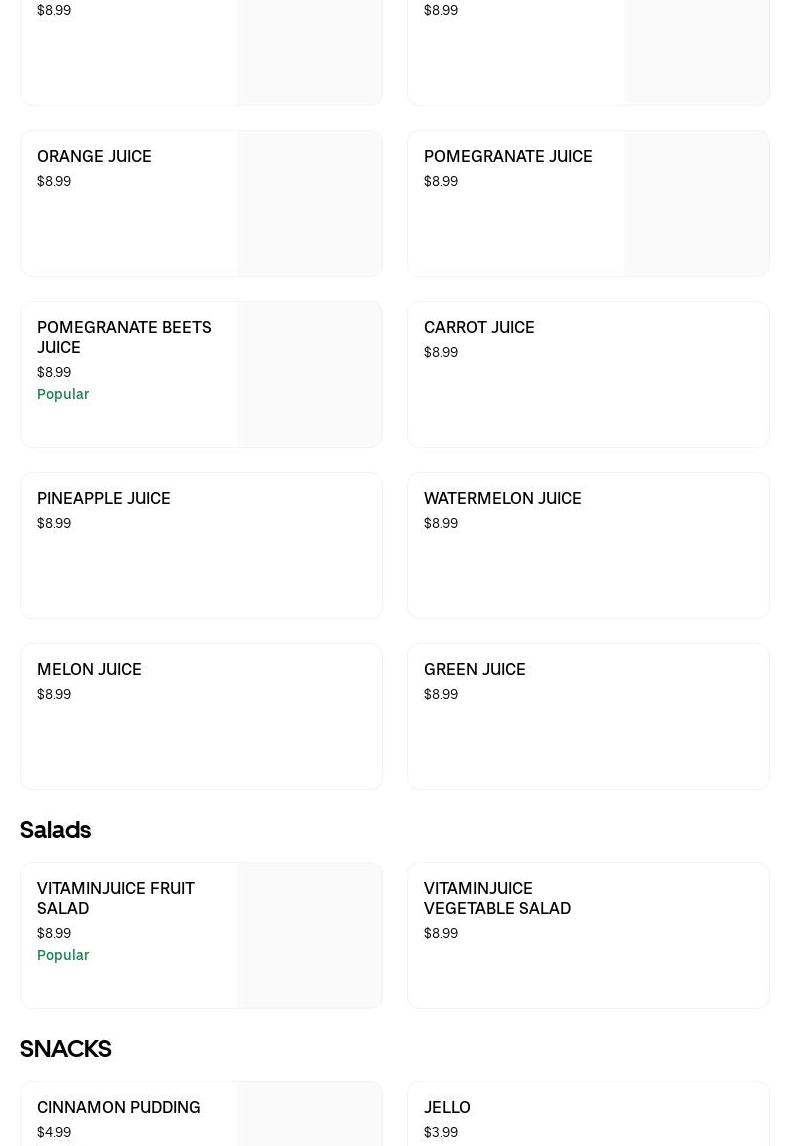Image resolution: width=804 pixels, height=1146 pixels.
Task: Open the Cinnamon Pudding snack item
Action: point(119,1108)
